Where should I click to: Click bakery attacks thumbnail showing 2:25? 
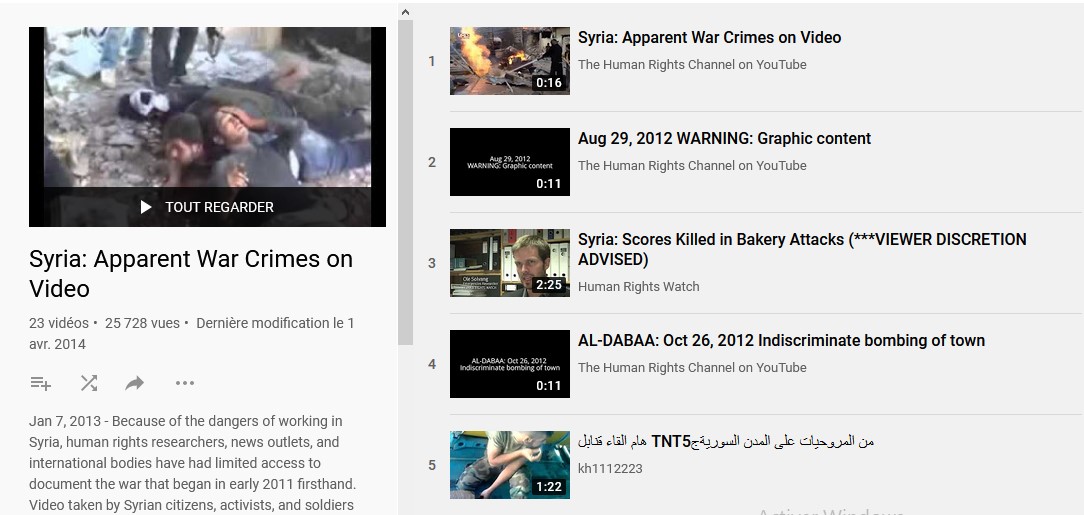pos(509,263)
